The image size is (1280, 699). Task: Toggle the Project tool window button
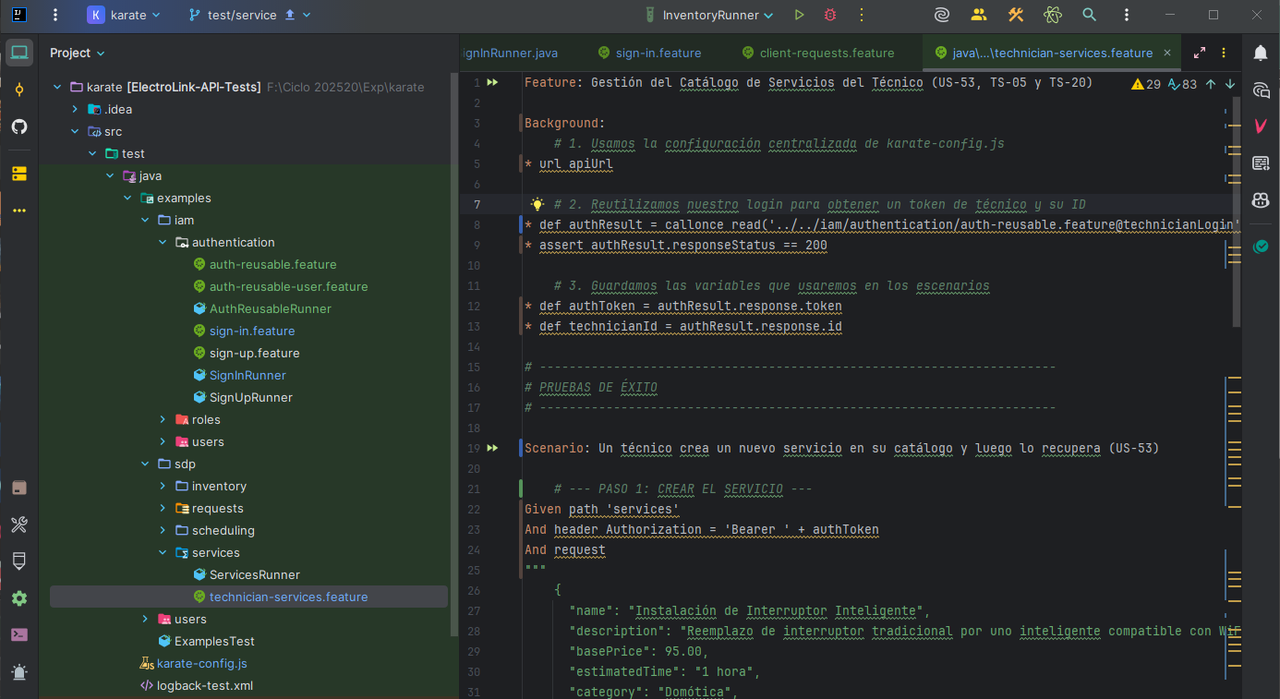tap(19, 53)
